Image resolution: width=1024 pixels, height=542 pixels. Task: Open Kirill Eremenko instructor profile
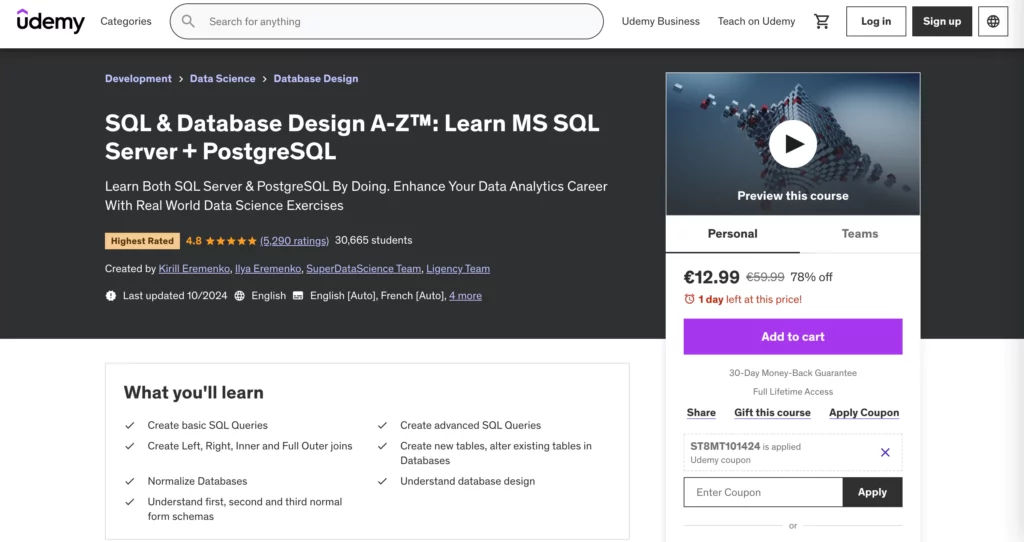point(194,268)
